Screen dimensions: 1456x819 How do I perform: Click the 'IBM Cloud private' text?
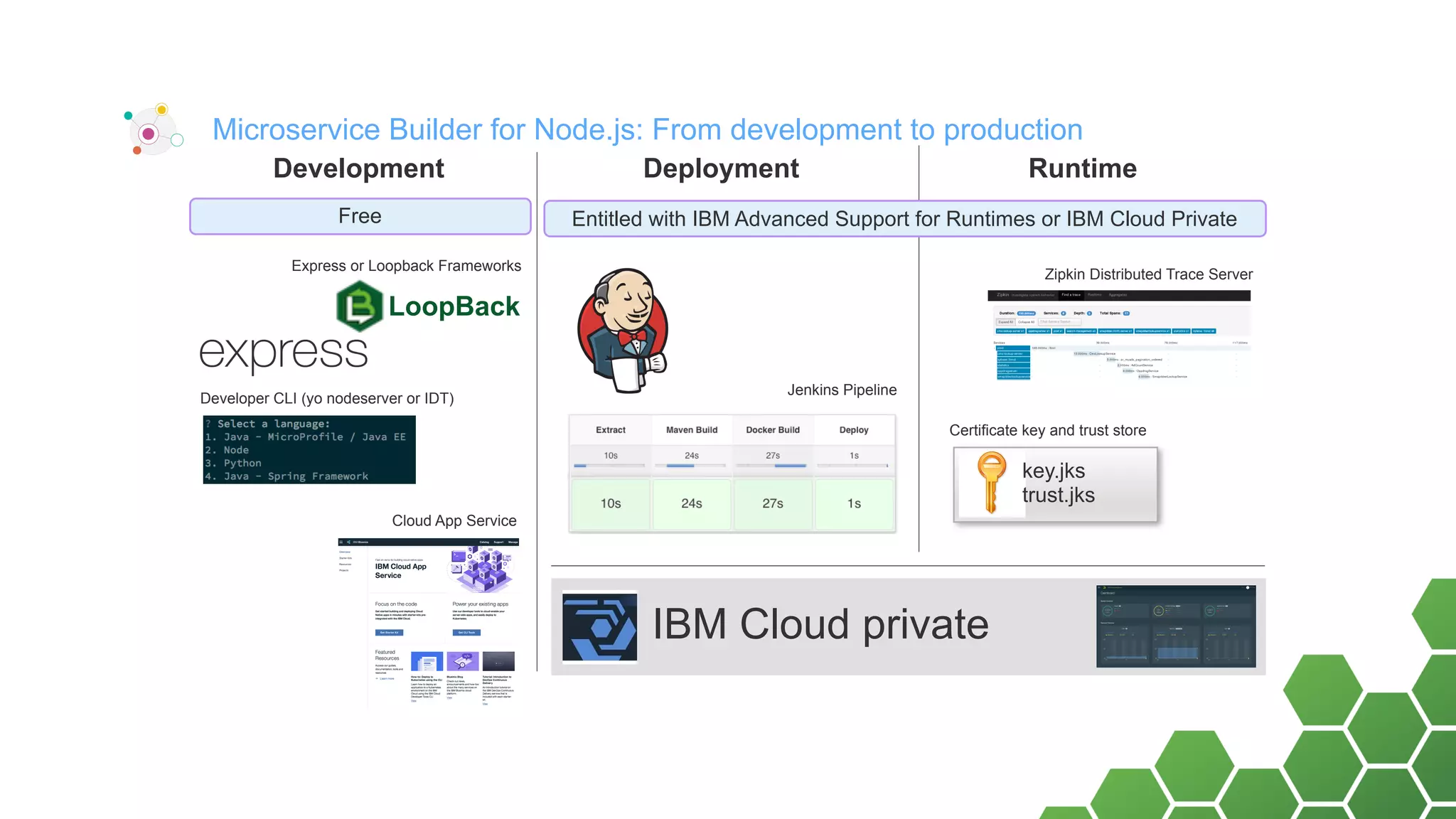coord(820,624)
